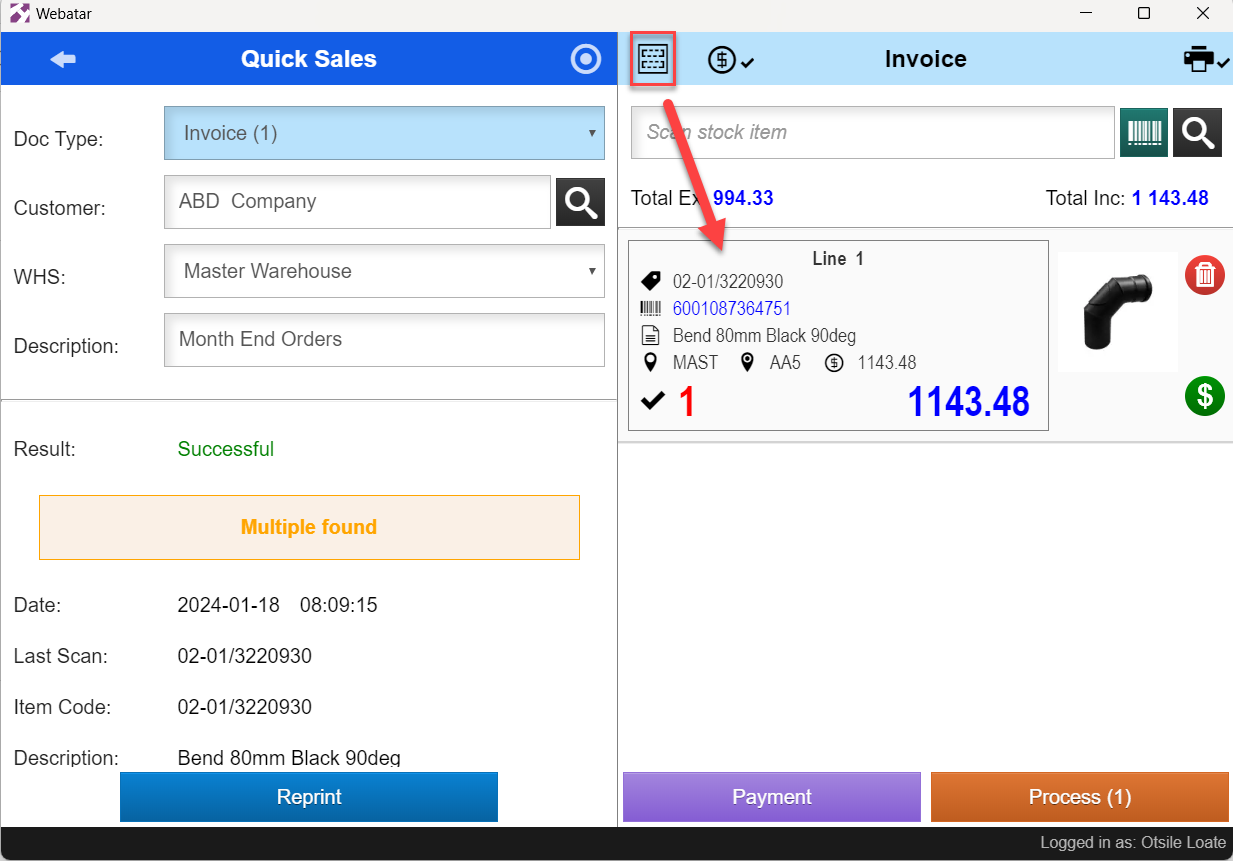This screenshot has width=1233, height=861.
Task: Go back using the Quick Sales arrow
Action: pyautogui.click(x=63, y=59)
